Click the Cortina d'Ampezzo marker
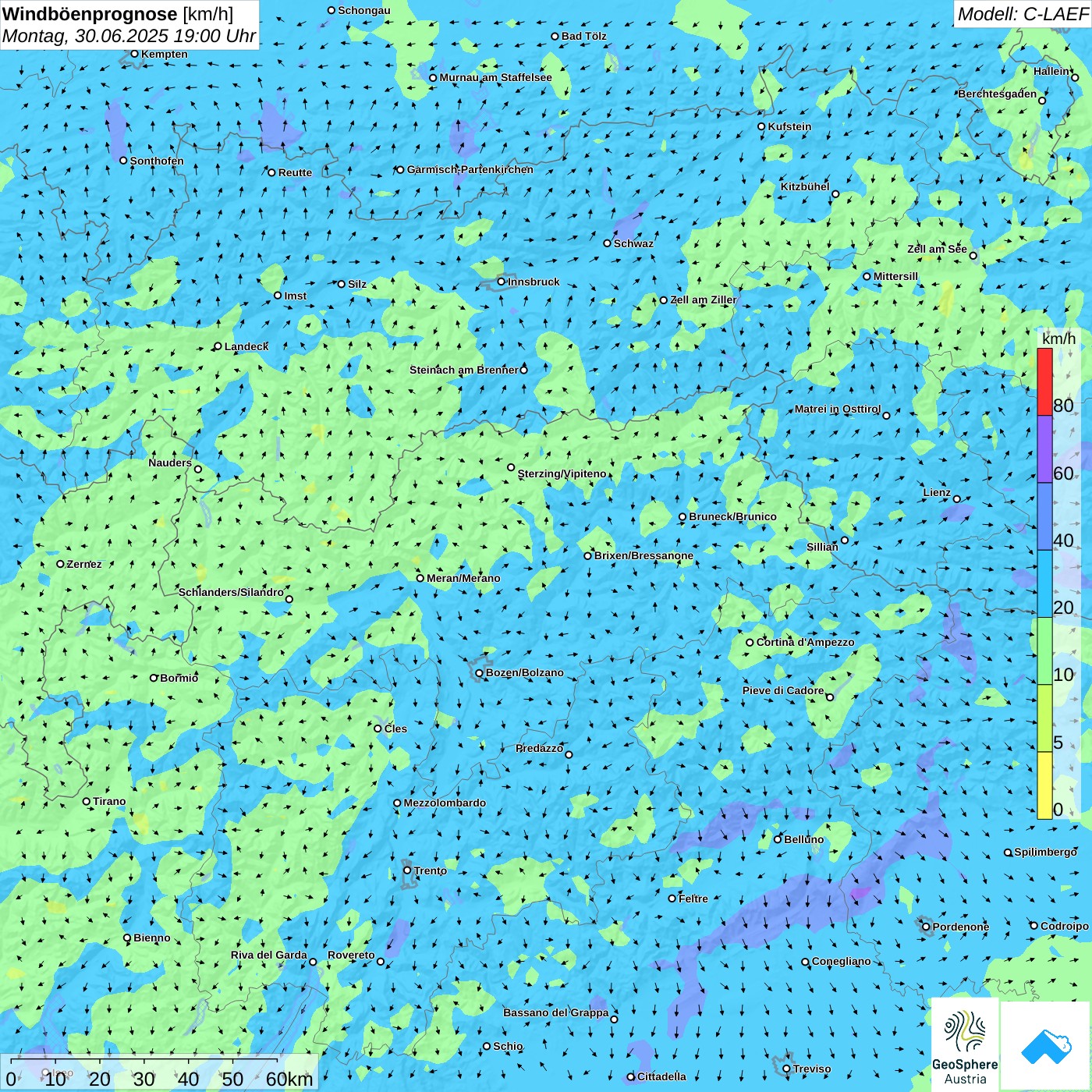The image size is (1092, 1092). pyautogui.click(x=750, y=643)
